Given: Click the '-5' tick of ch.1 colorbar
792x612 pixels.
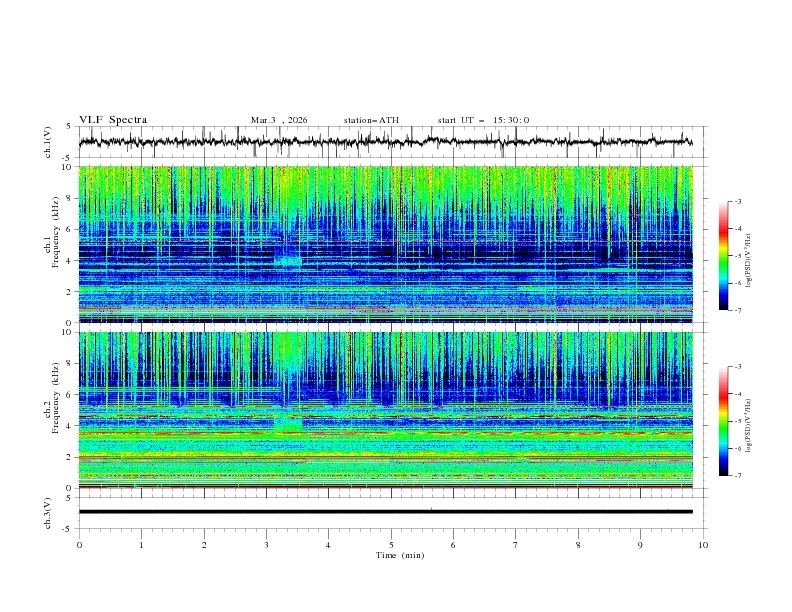Looking at the screenshot, I should click(737, 256).
